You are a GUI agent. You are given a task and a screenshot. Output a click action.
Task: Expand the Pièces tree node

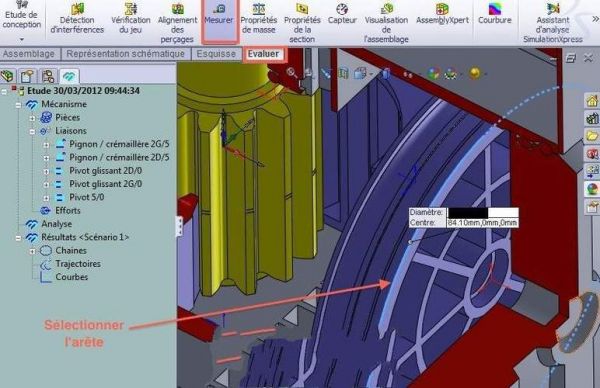coord(33,118)
